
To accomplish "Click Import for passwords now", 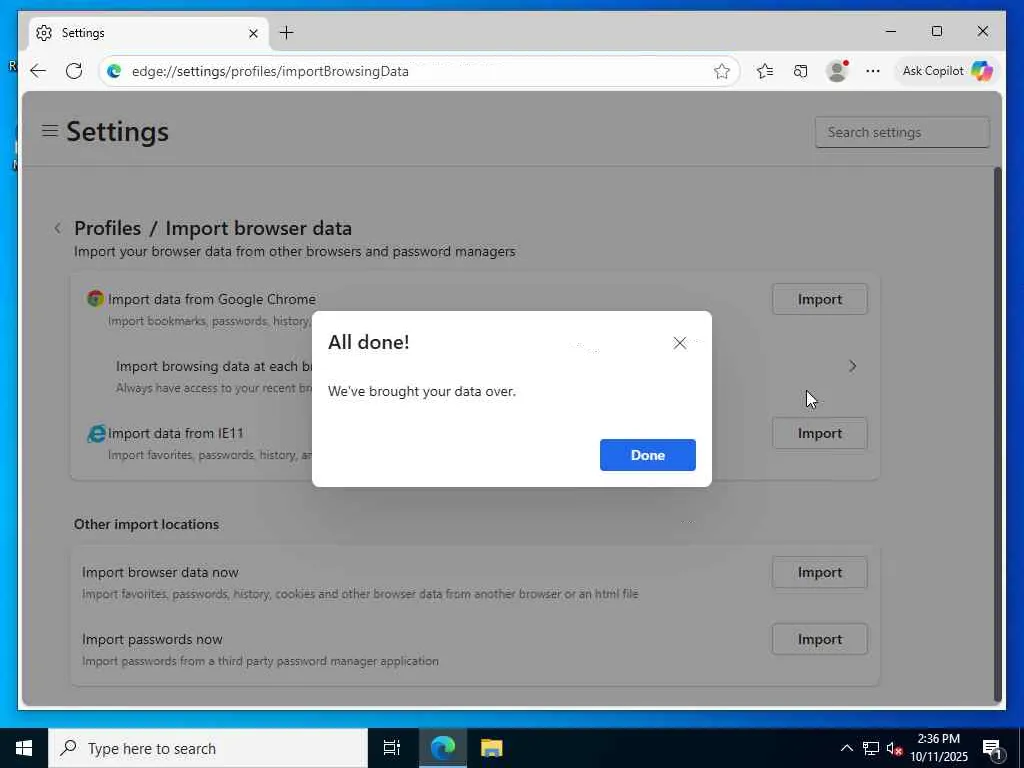I will pos(820,639).
